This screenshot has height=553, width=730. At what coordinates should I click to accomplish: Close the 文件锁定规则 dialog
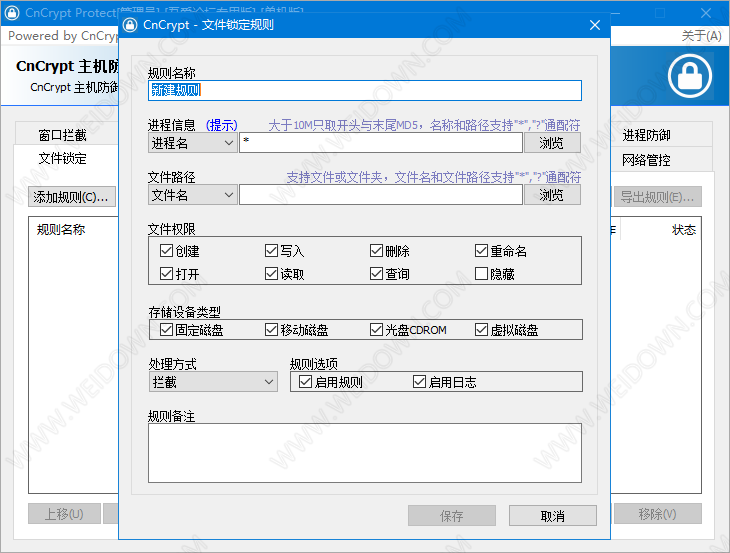pos(595,25)
